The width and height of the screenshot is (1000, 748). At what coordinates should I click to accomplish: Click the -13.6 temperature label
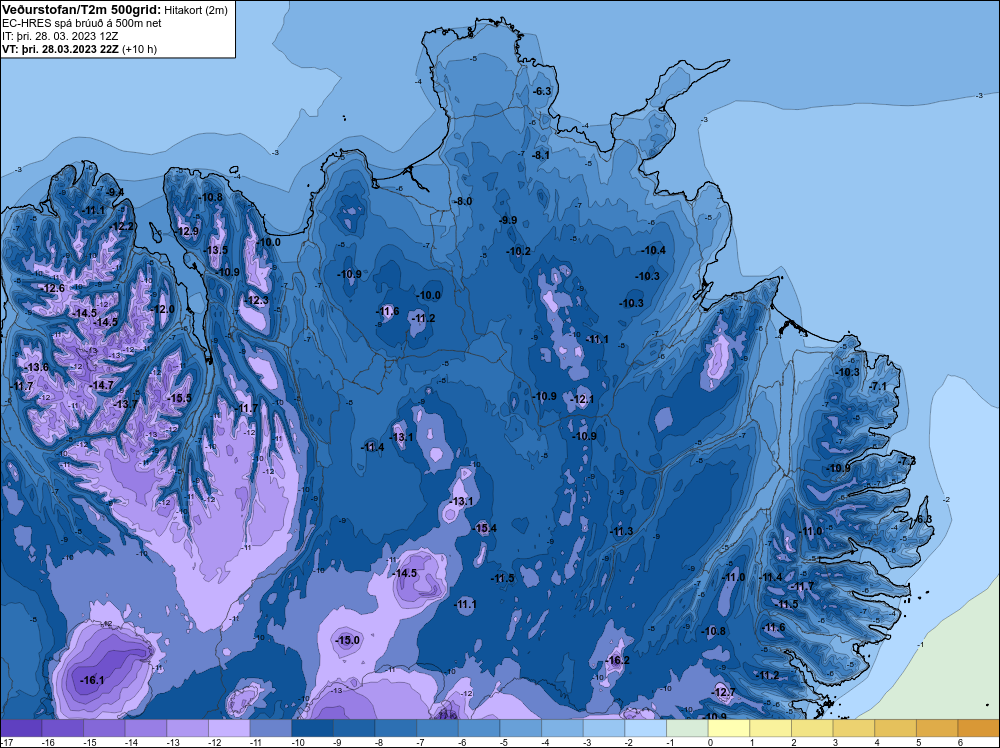click(36, 367)
